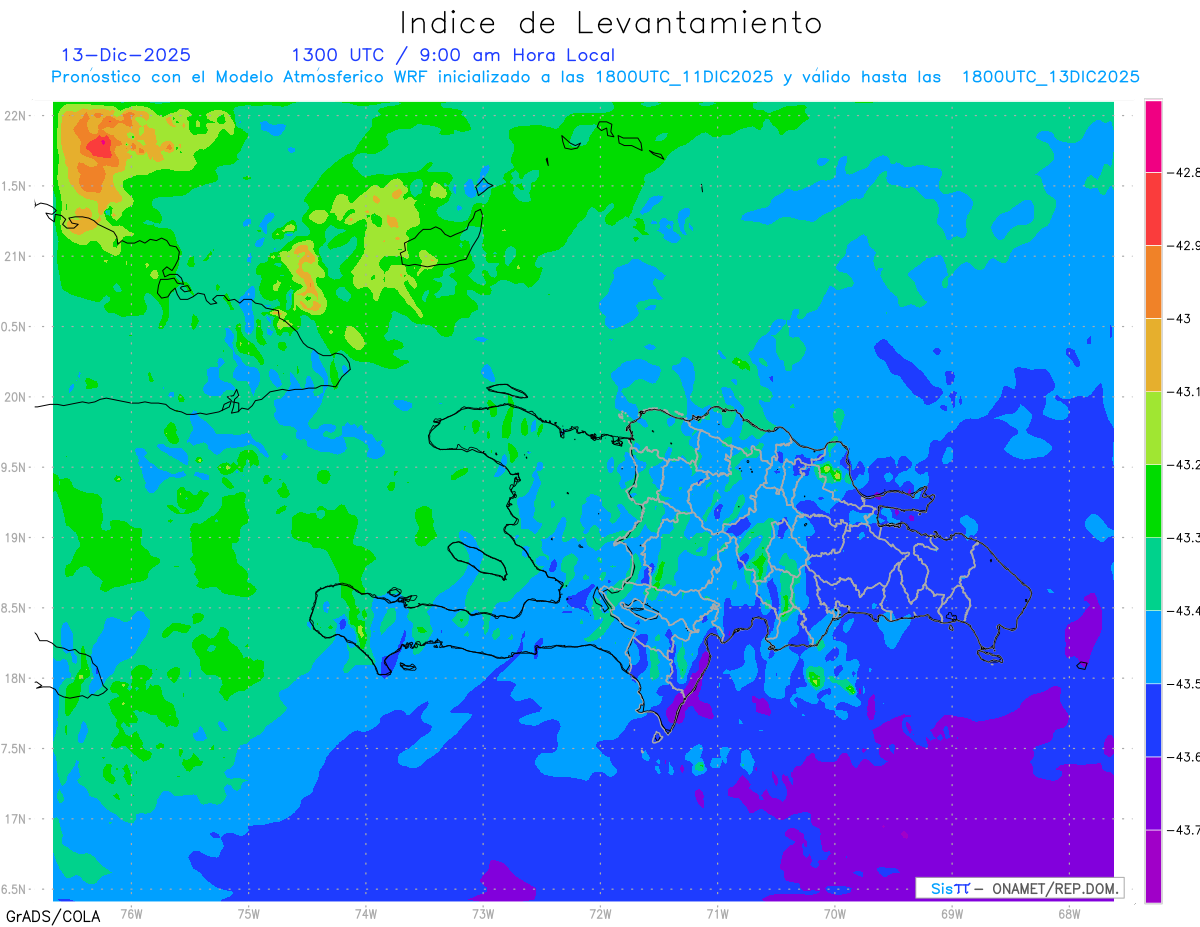Select the "69W" longitude label

(x=952, y=913)
